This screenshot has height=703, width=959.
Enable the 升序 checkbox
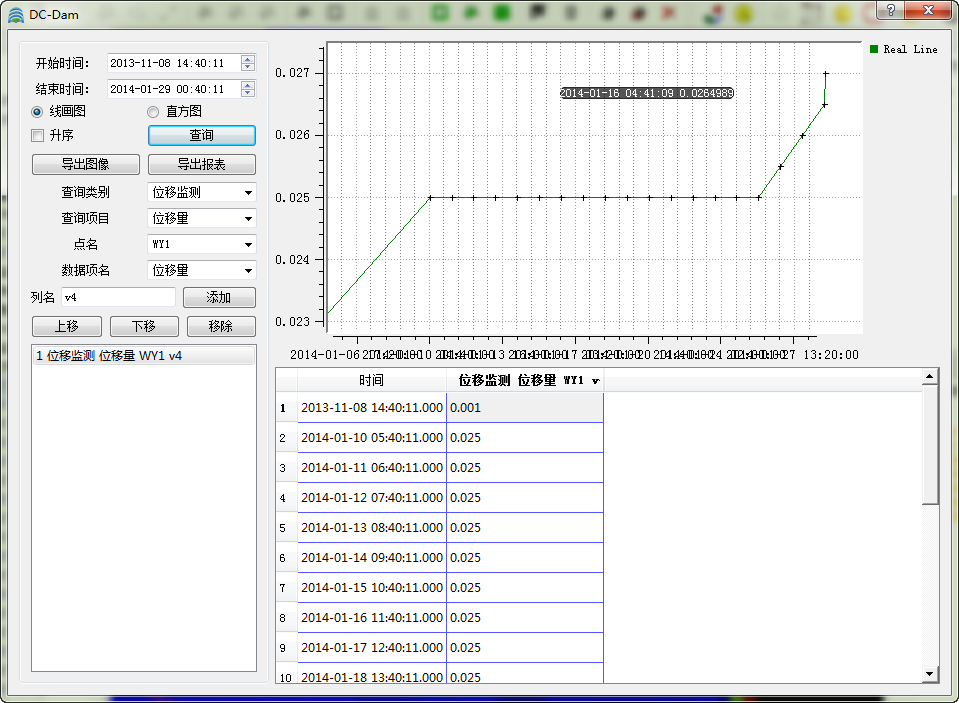click(38, 135)
